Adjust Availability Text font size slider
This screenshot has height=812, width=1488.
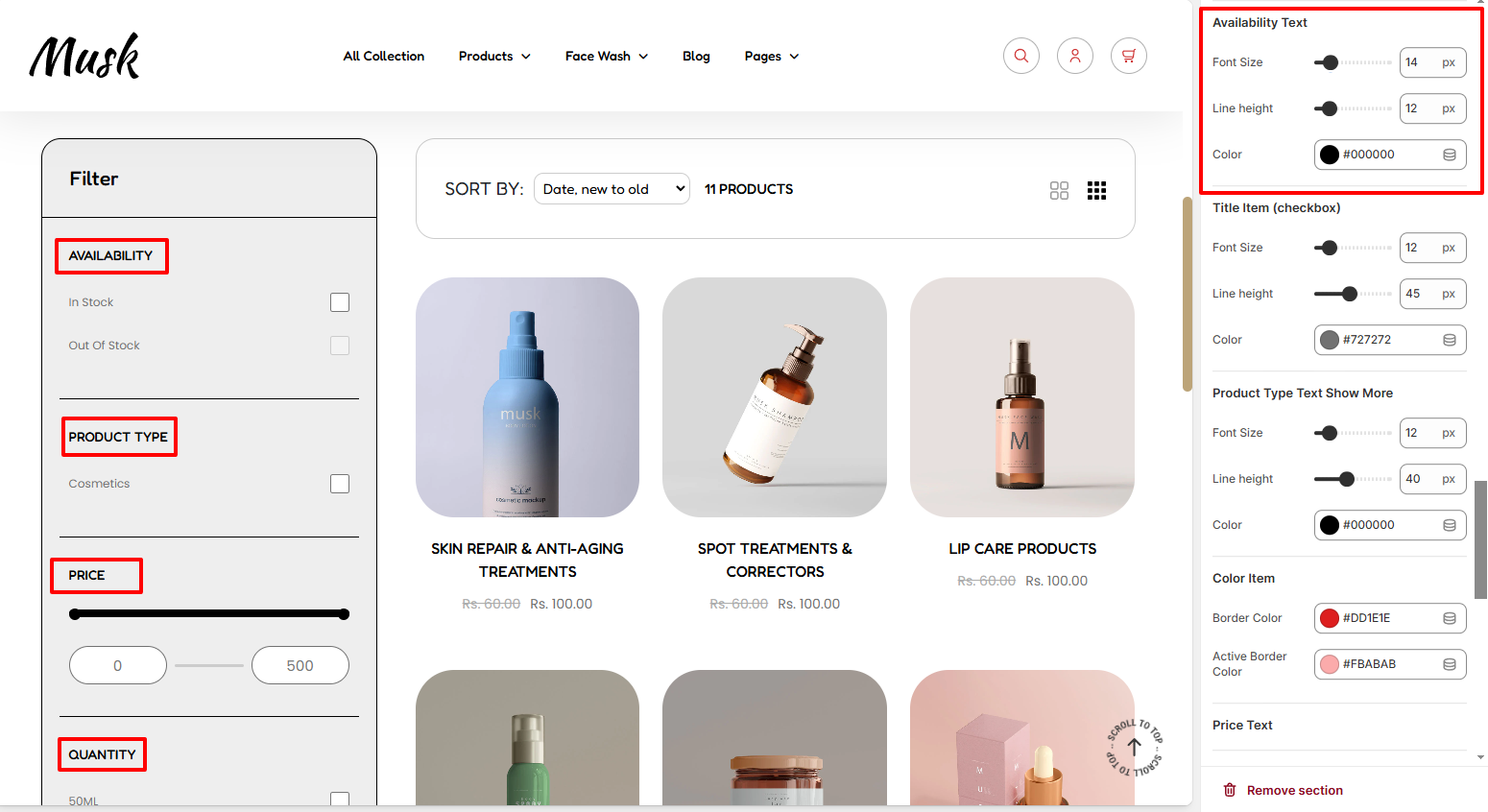[x=1330, y=62]
